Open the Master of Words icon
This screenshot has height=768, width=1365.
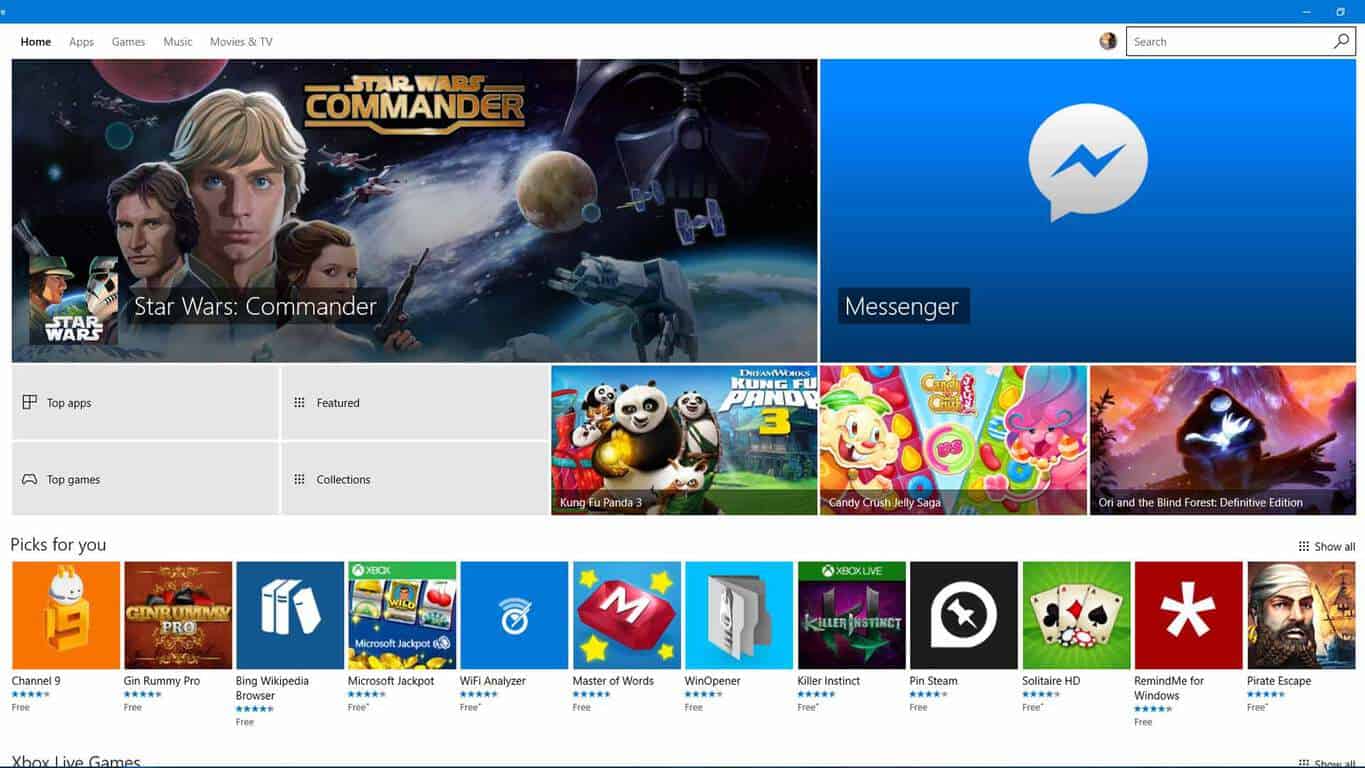627,615
